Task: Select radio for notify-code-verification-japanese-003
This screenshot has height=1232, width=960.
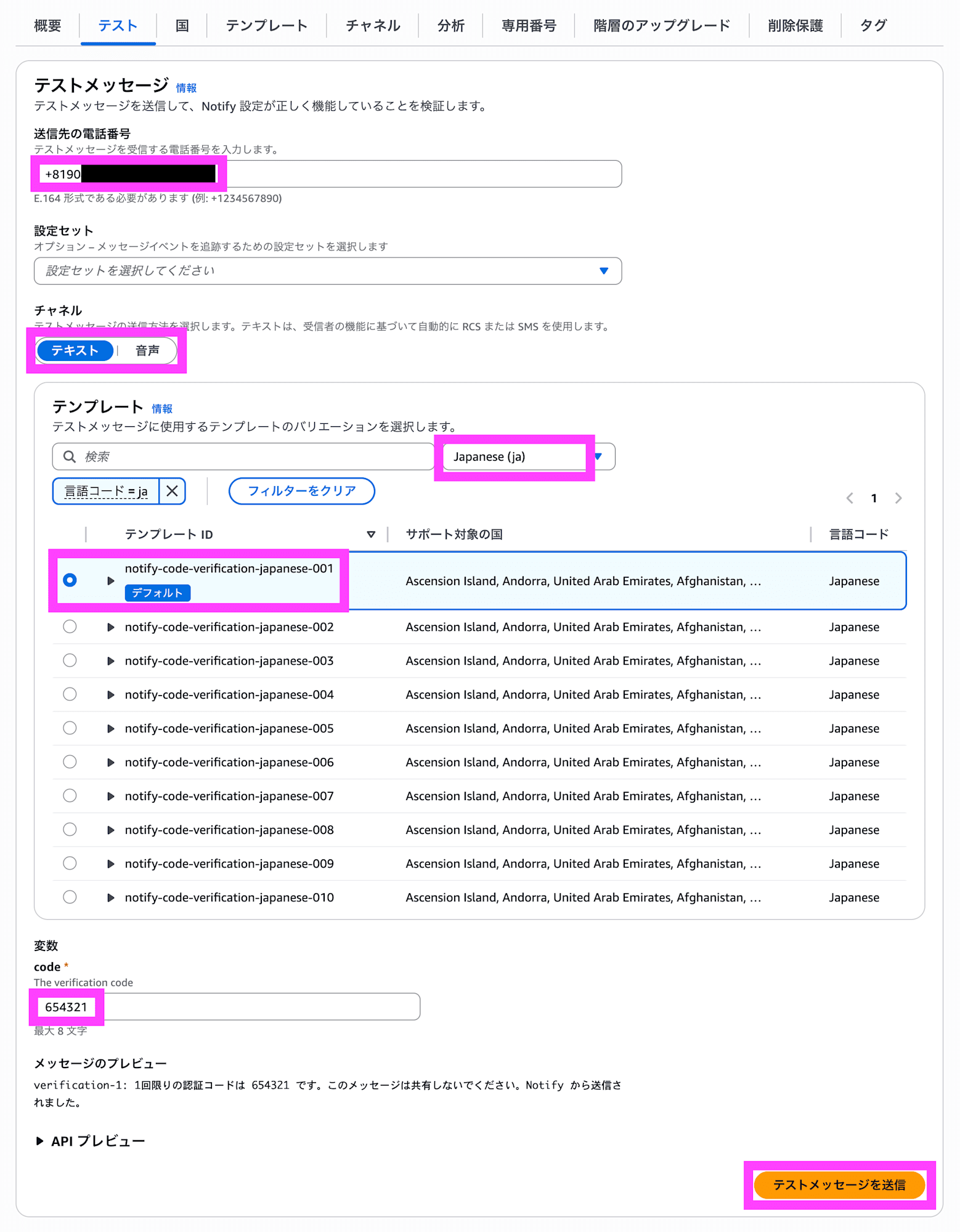Action: pos(70,660)
